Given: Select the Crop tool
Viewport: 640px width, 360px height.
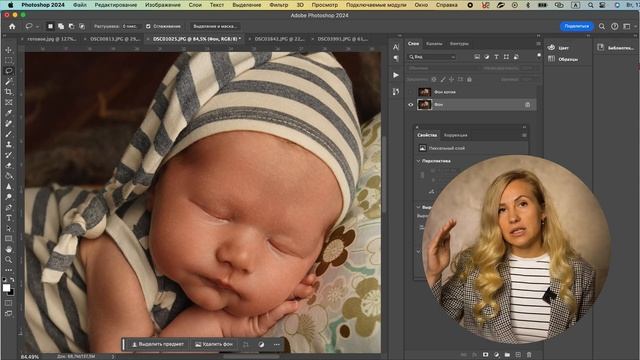Looking at the screenshot, I should [9, 92].
